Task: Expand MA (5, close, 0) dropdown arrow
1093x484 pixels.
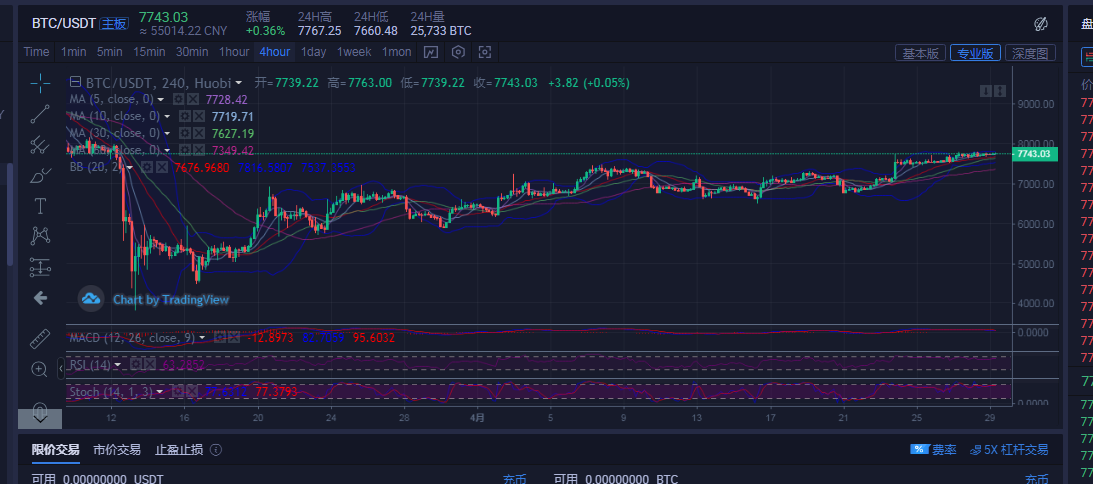Action: 161,100
